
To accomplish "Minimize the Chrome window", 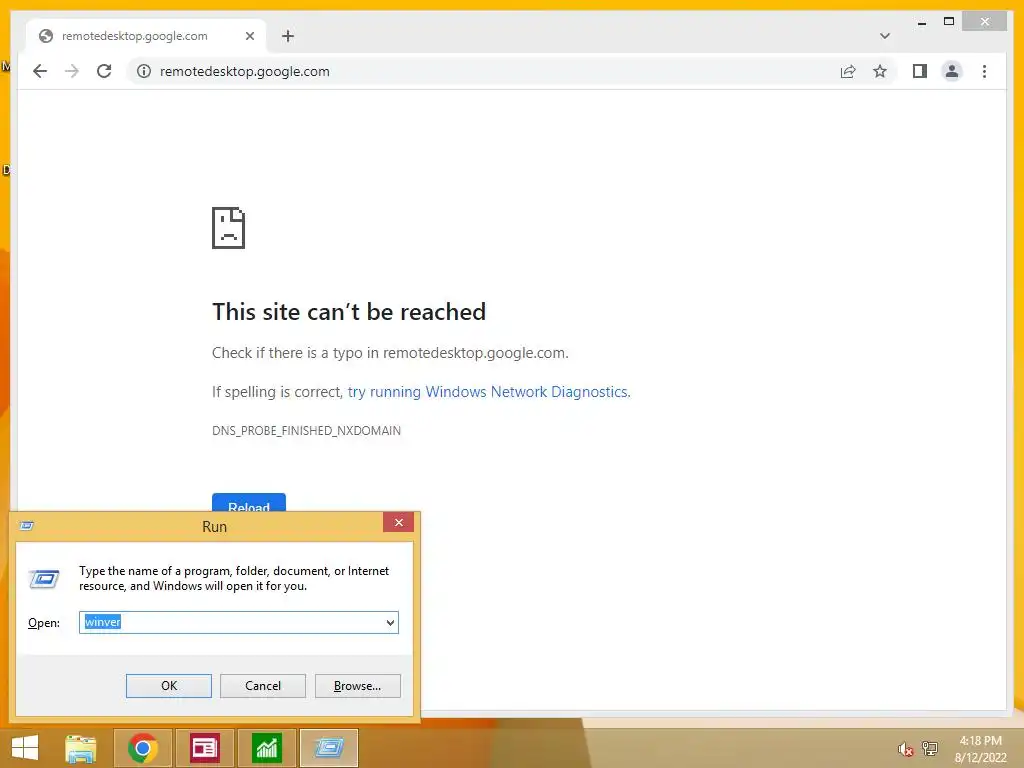I will pos(921,22).
